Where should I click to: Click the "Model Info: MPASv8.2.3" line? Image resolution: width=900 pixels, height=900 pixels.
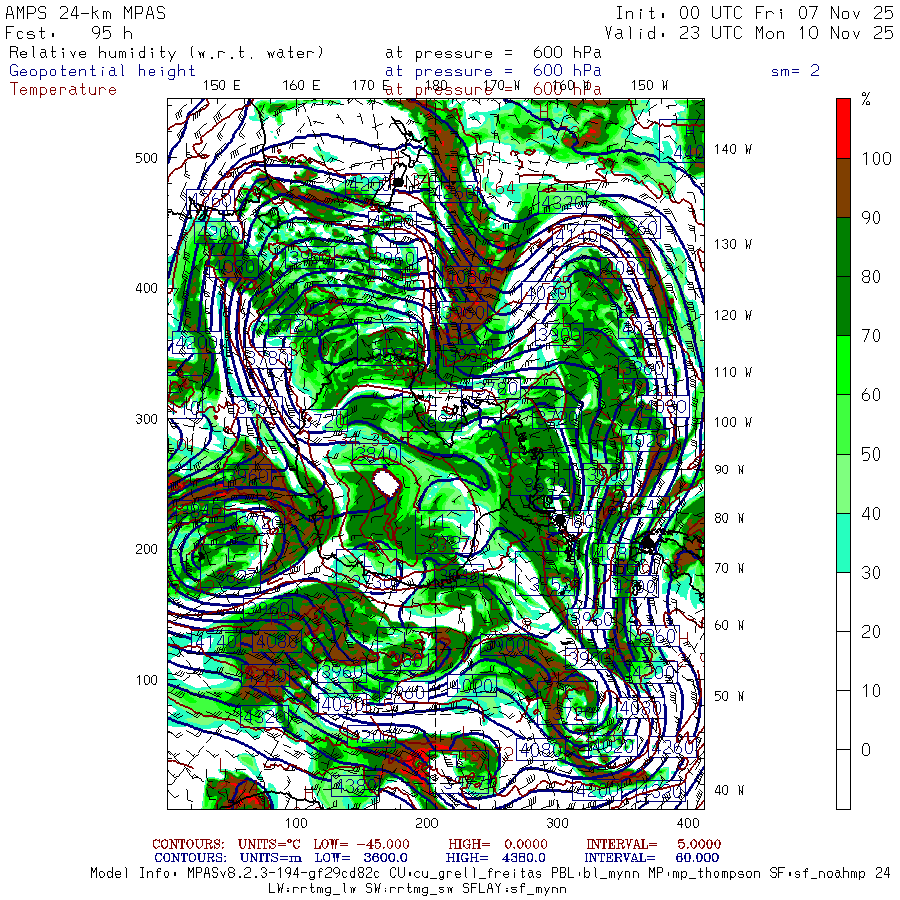coord(490,874)
